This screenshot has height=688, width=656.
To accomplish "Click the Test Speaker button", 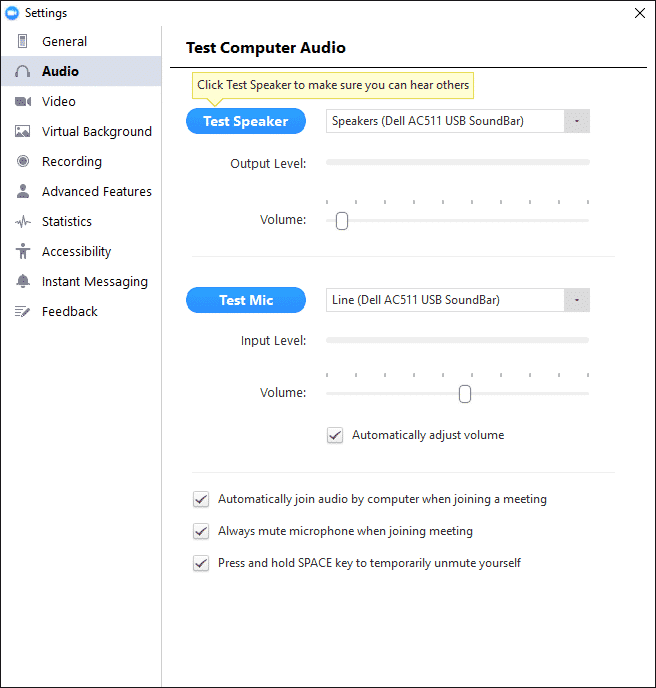I will click(246, 121).
